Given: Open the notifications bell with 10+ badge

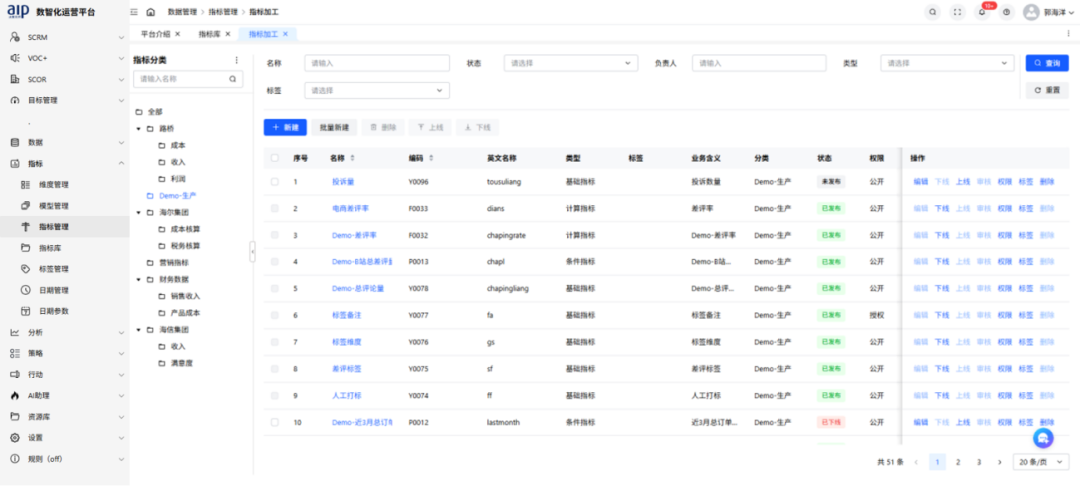Looking at the screenshot, I should (x=982, y=12).
